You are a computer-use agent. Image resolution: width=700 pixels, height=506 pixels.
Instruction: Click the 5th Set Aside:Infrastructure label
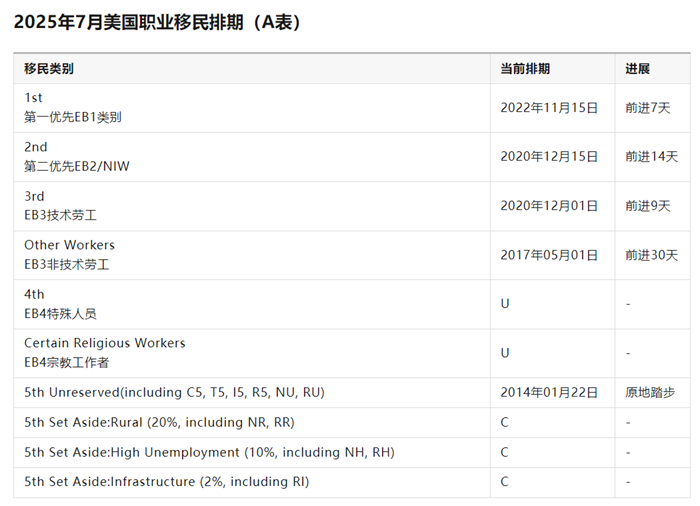pos(167,482)
